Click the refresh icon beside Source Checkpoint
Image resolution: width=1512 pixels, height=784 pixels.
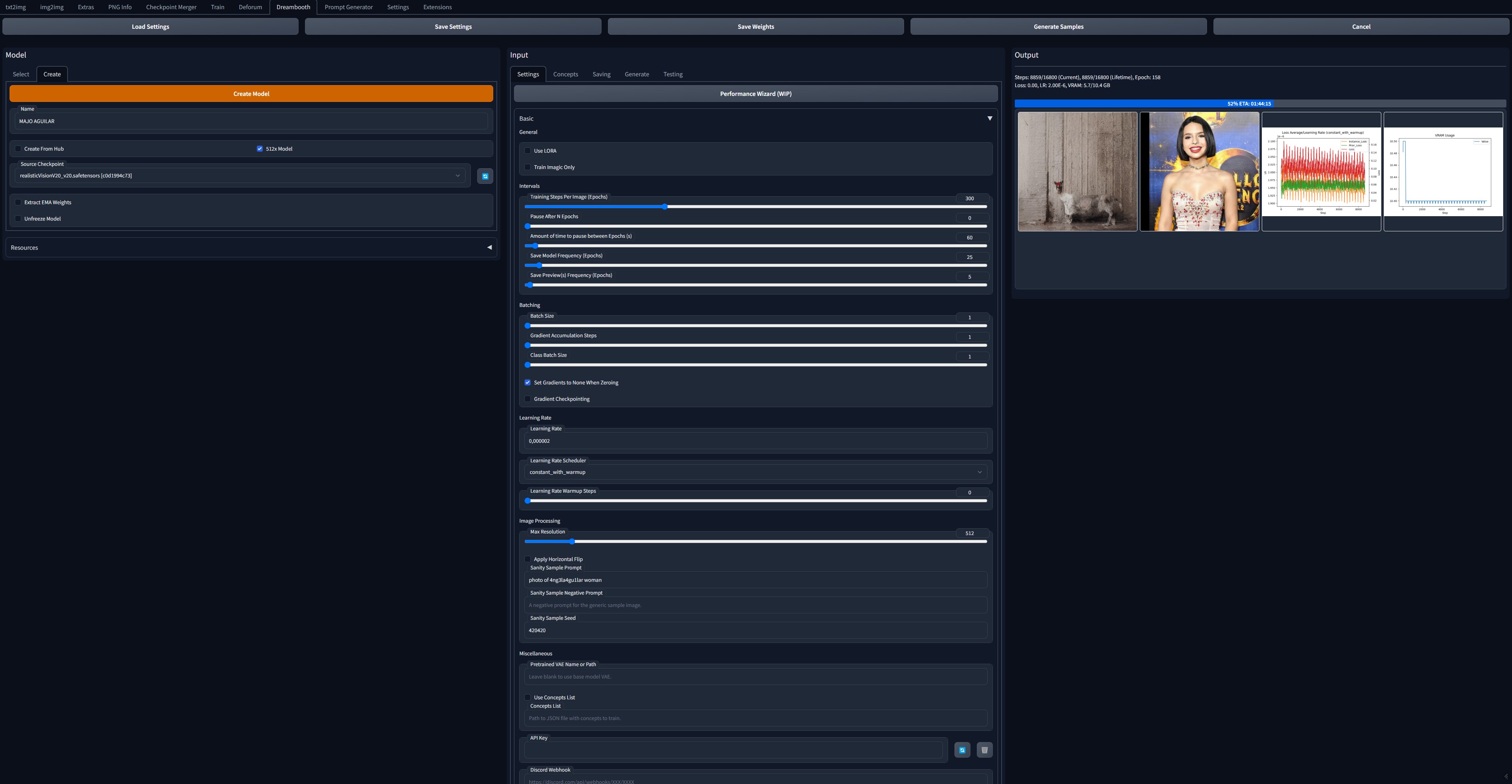[x=485, y=175]
